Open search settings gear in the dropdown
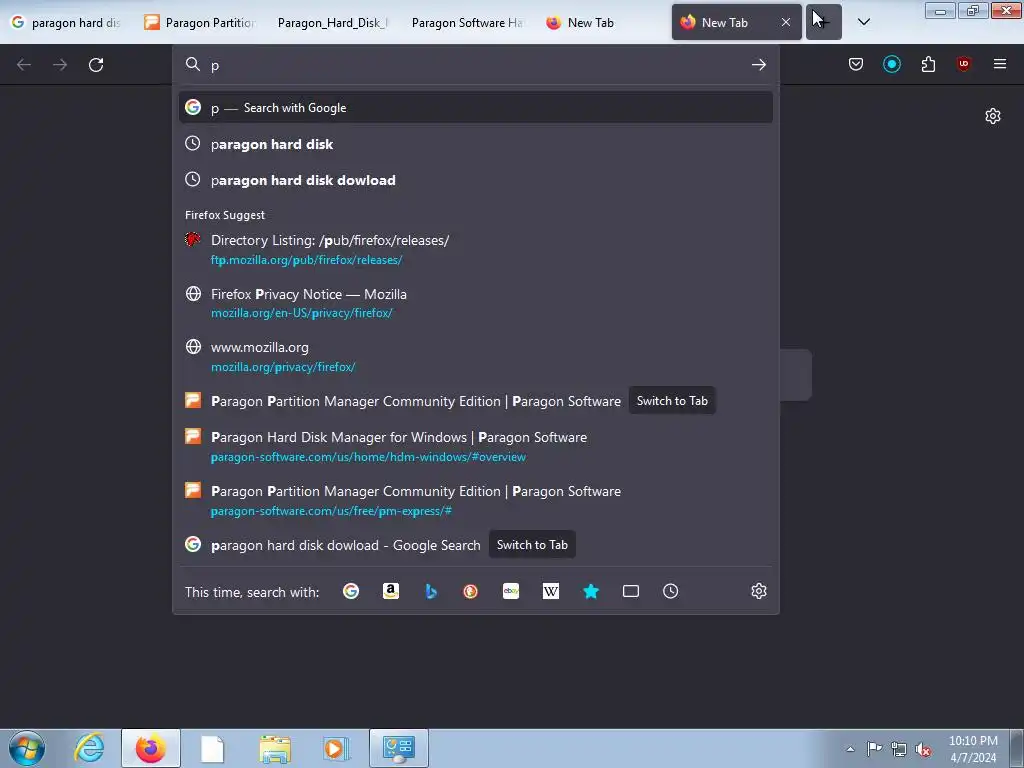1024x768 pixels. coord(758,592)
